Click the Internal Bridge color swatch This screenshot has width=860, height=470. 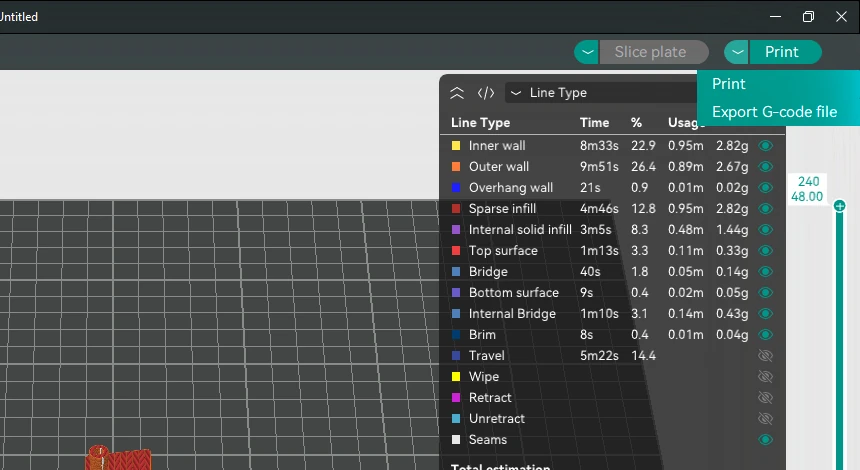(x=456, y=314)
